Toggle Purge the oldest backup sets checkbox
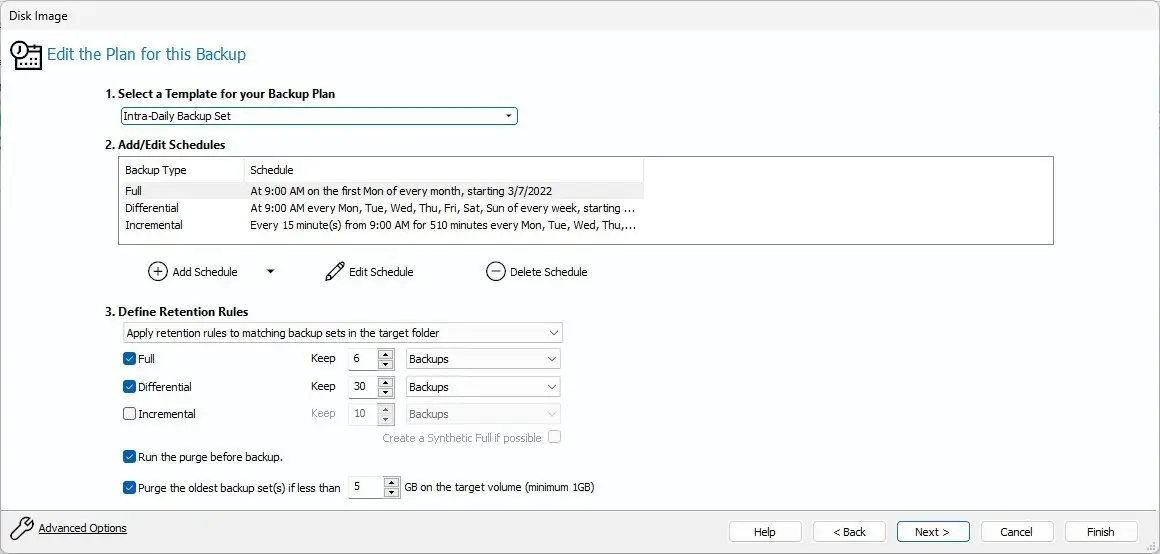Image resolution: width=1160 pixels, height=554 pixels. click(129, 487)
